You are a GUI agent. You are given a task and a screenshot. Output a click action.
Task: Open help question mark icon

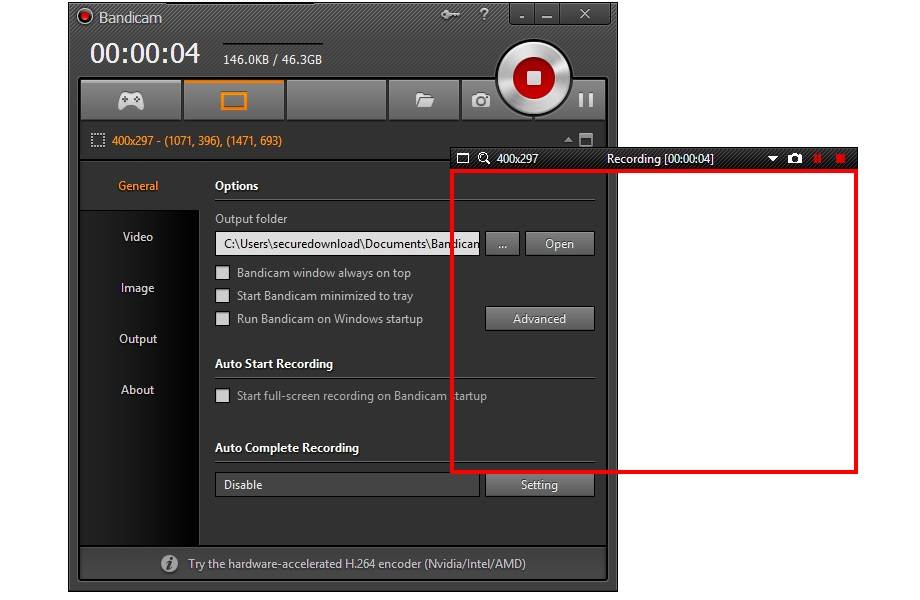[x=484, y=13]
